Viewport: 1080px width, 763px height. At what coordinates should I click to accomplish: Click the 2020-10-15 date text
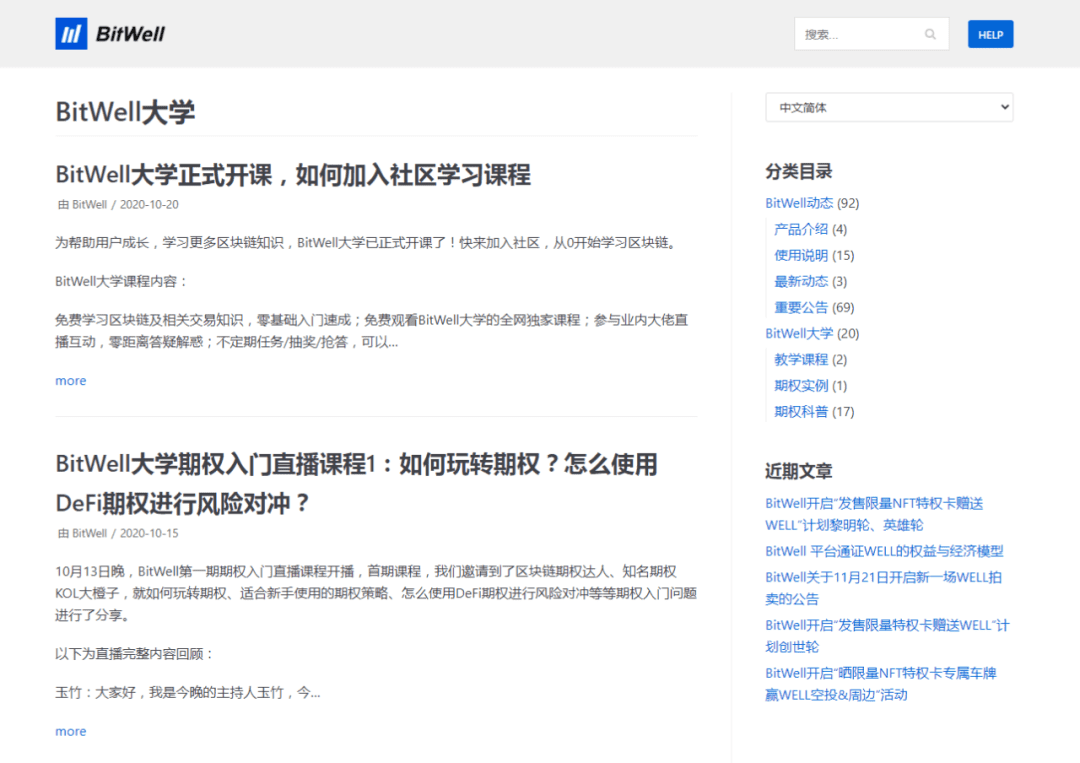click(149, 533)
